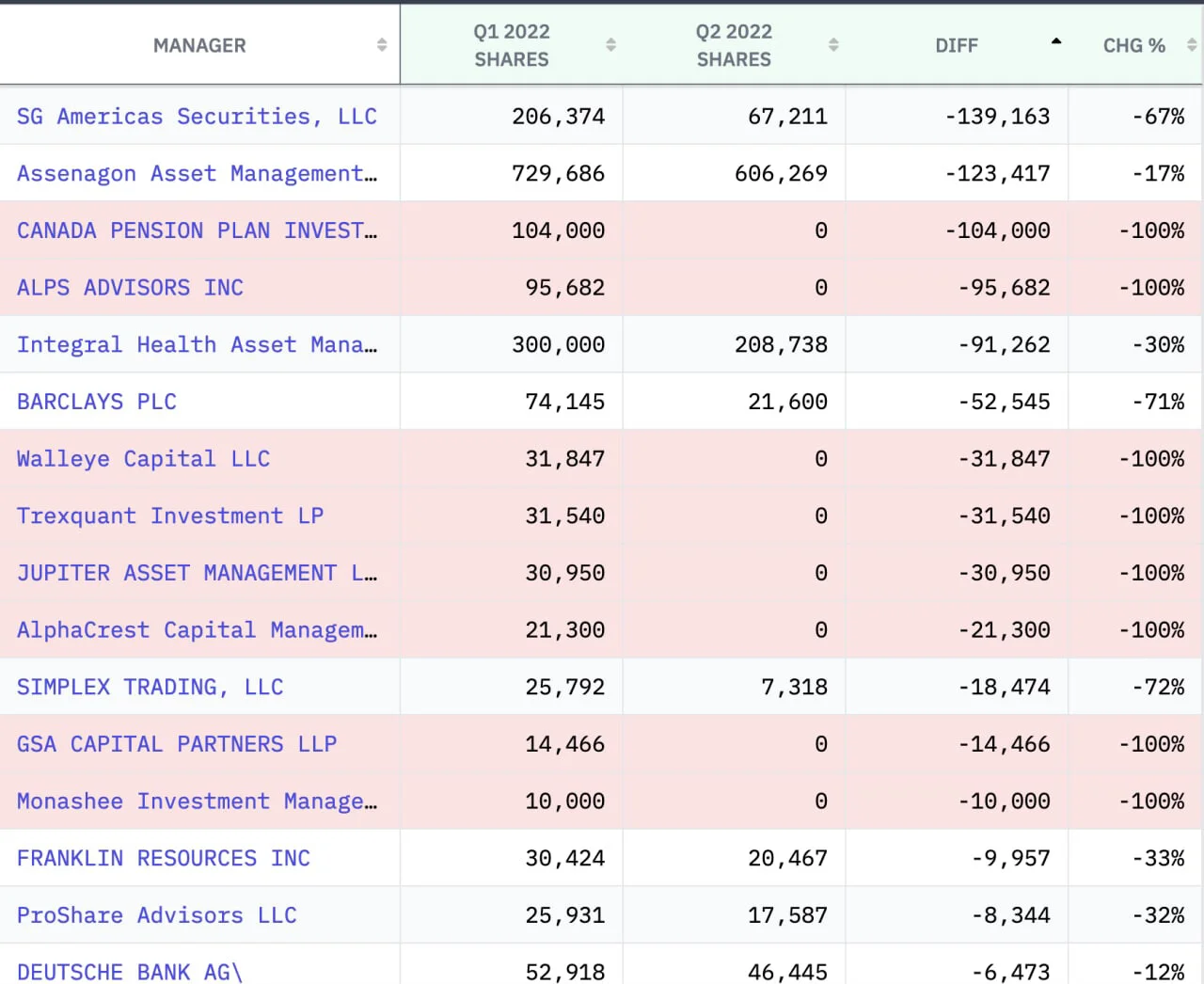Select DIFF value -104,000
This screenshot has height=984, width=1204.
point(997,230)
